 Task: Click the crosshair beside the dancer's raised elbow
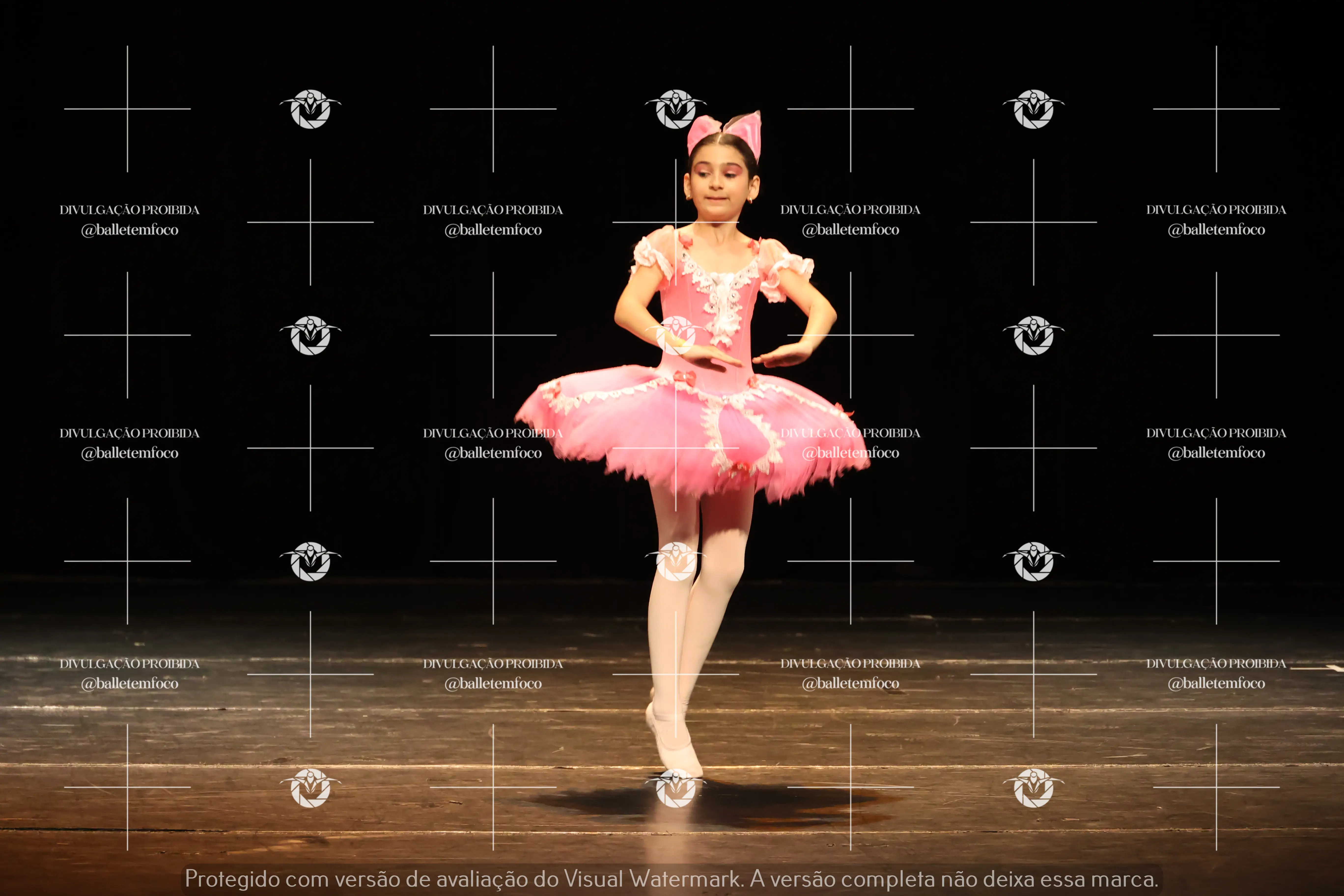pyautogui.click(x=850, y=335)
